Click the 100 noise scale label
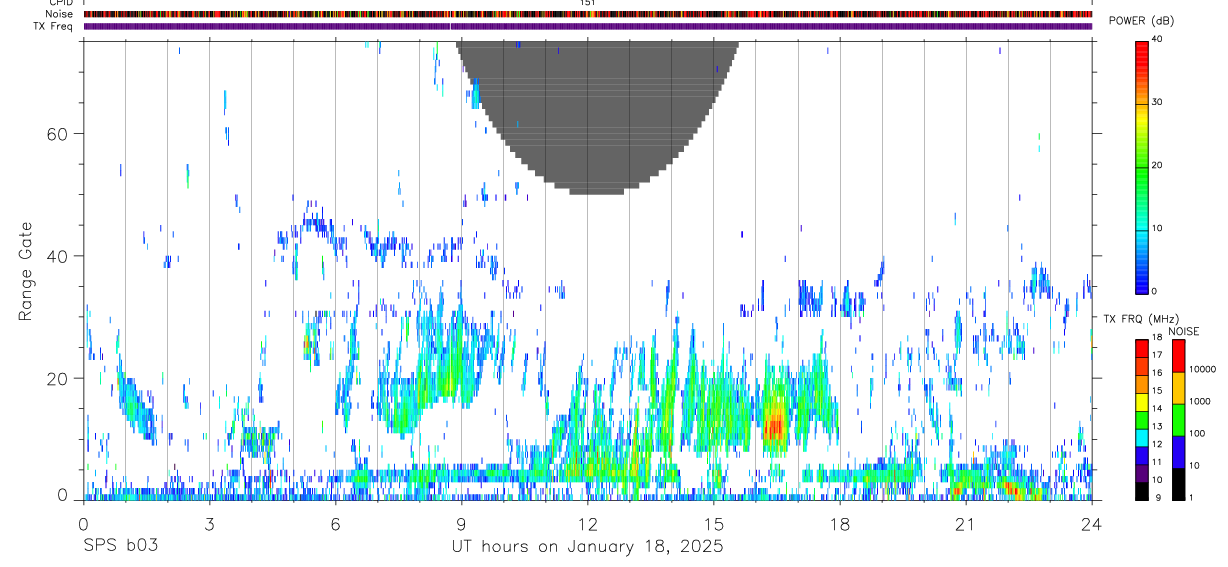1228x567 pixels. click(x=1197, y=433)
